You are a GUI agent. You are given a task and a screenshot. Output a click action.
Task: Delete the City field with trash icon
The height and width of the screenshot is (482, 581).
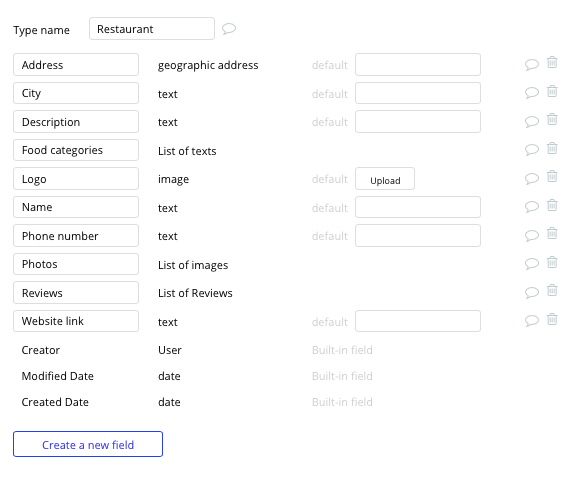[x=552, y=91]
